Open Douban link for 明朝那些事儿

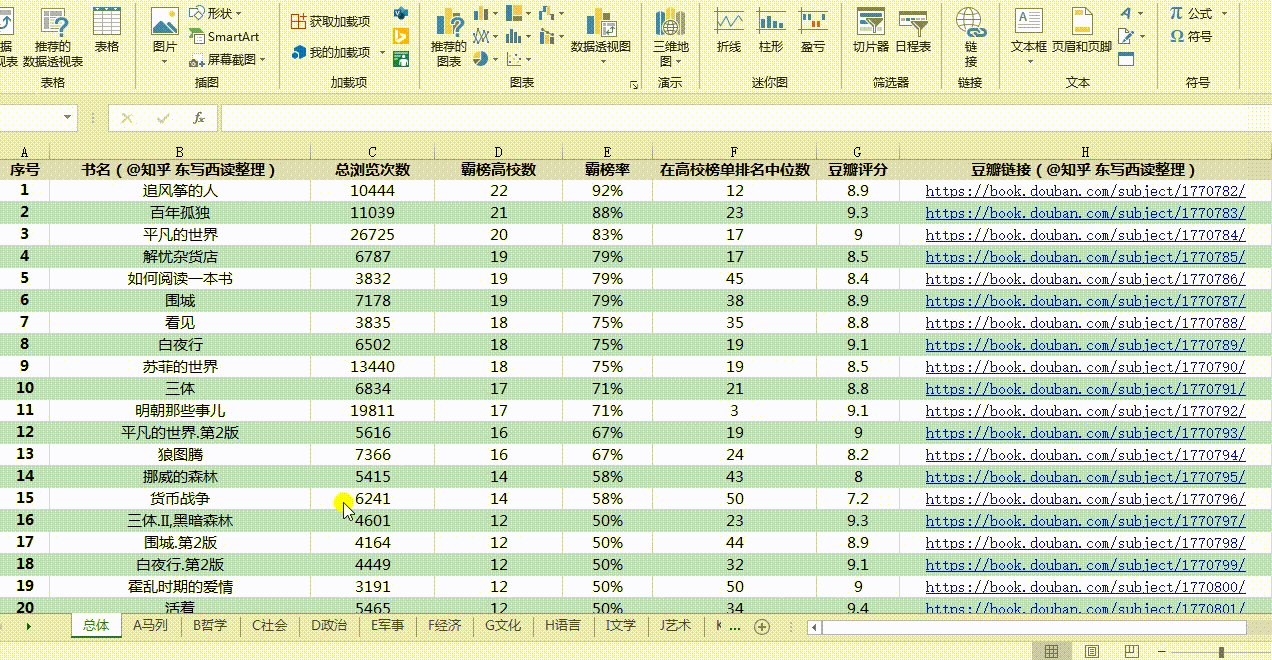(x=1085, y=411)
